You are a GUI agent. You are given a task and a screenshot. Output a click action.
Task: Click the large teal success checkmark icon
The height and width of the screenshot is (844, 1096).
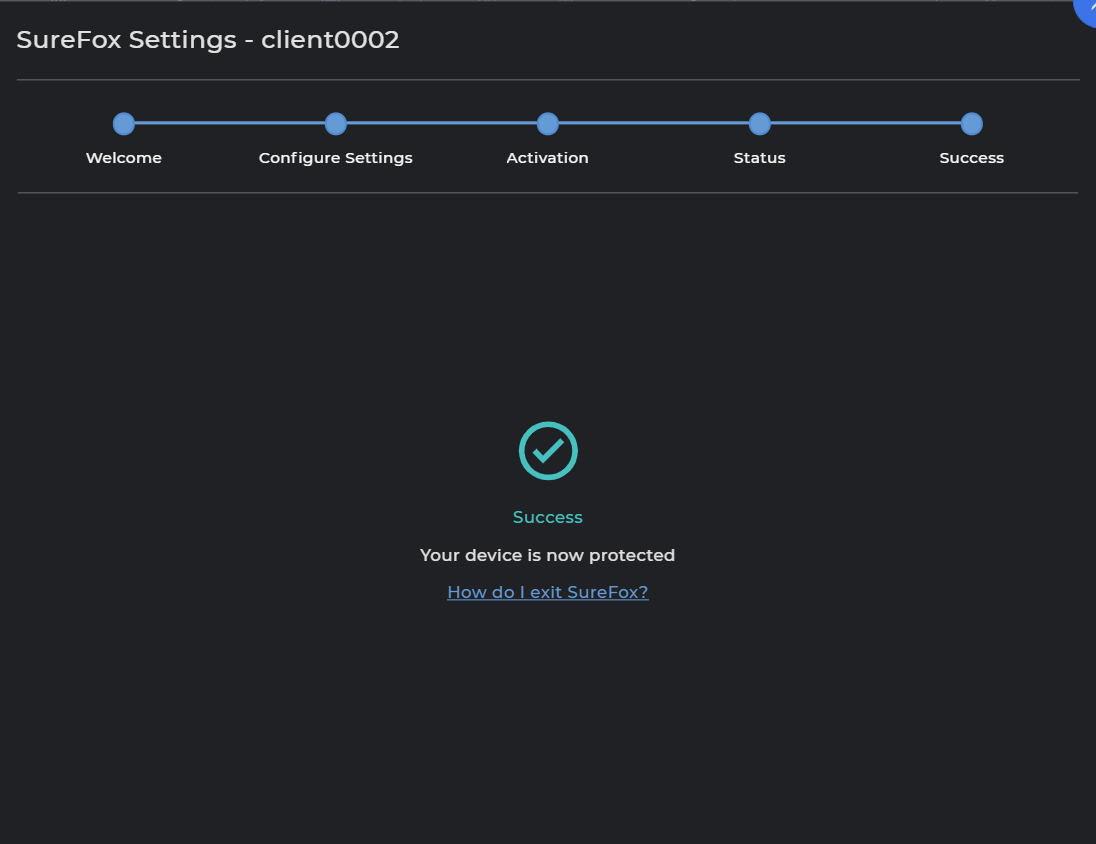point(548,451)
